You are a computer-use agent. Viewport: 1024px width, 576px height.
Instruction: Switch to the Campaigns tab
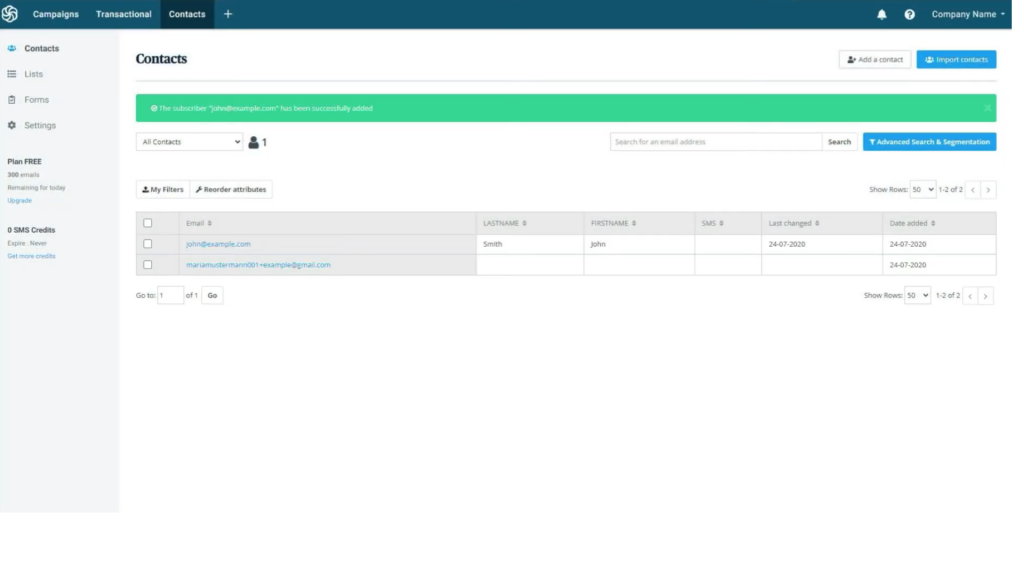pos(55,14)
